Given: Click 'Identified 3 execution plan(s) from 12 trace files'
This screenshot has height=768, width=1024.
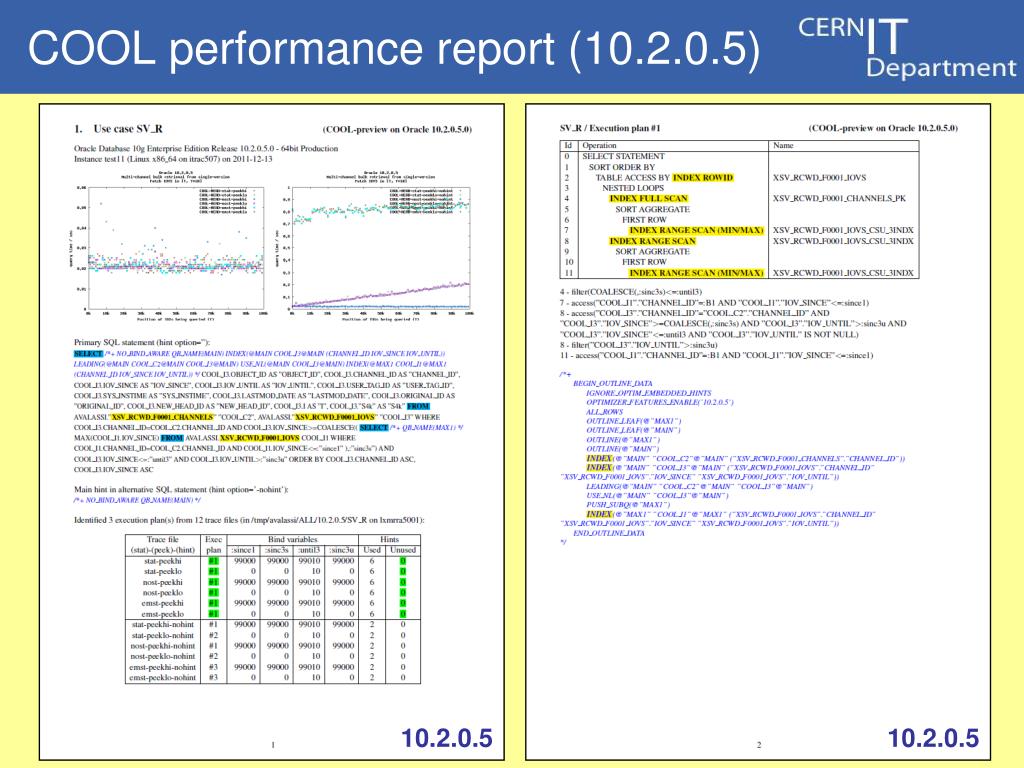Looking at the screenshot, I should point(249,520).
